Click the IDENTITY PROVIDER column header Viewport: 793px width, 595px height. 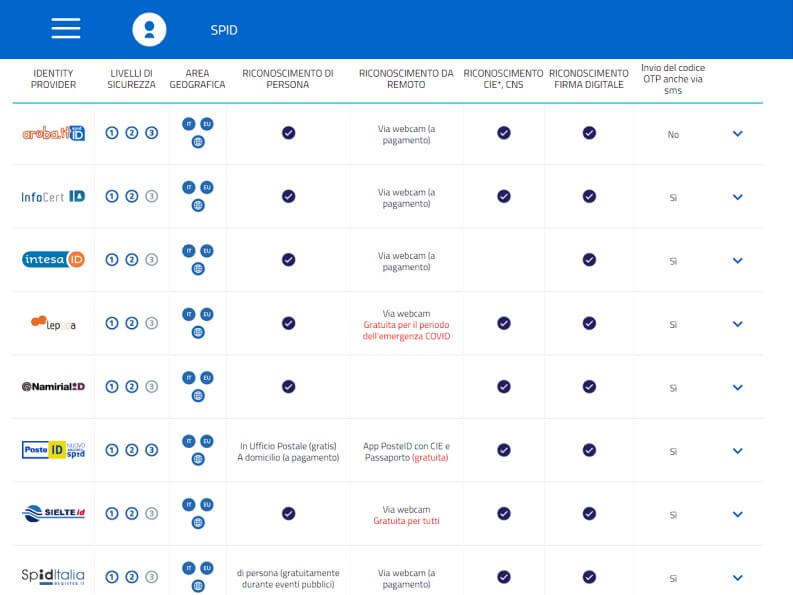(x=53, y=79)
